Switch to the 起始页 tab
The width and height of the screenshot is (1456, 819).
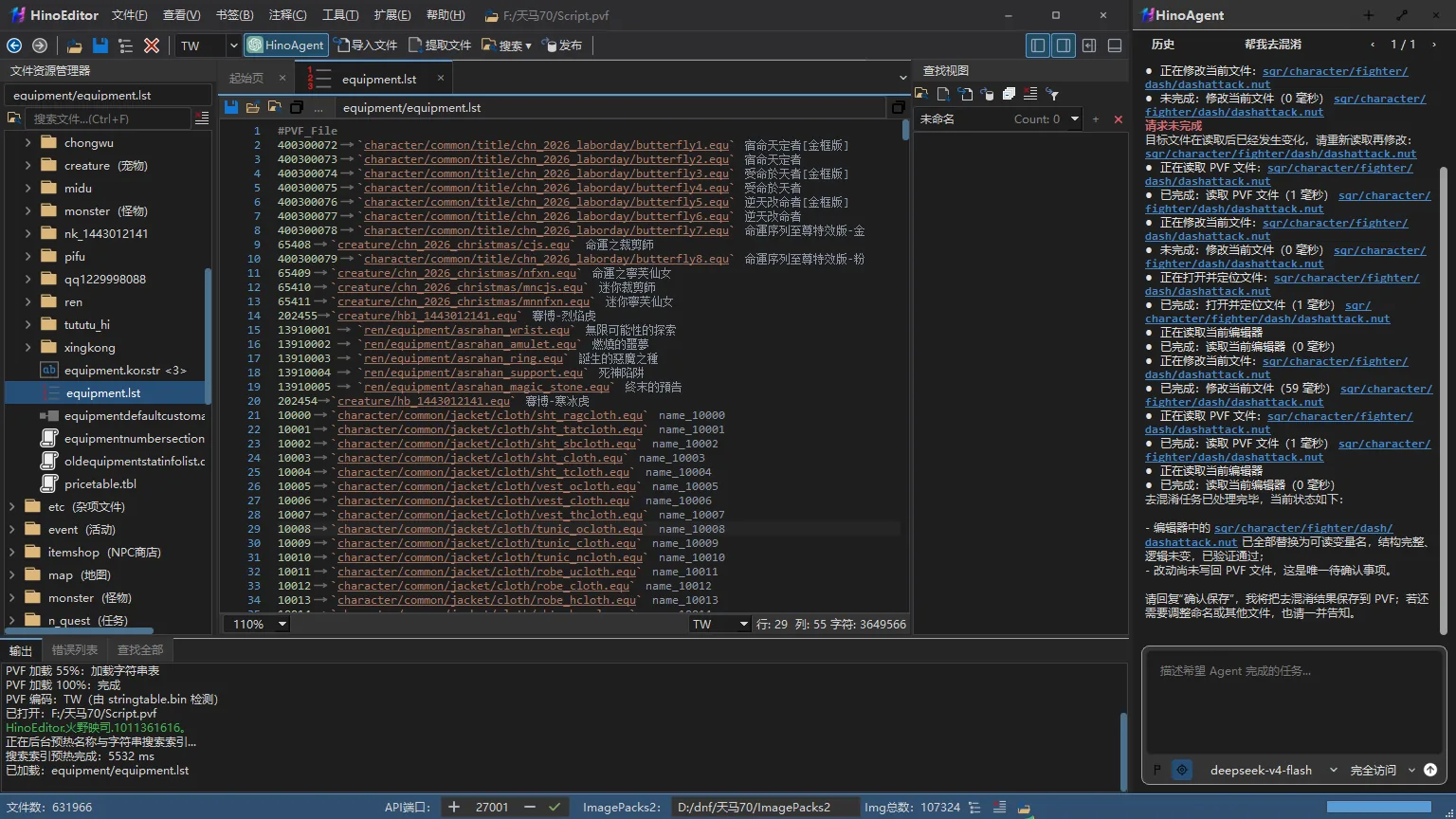tap(246, 79)
